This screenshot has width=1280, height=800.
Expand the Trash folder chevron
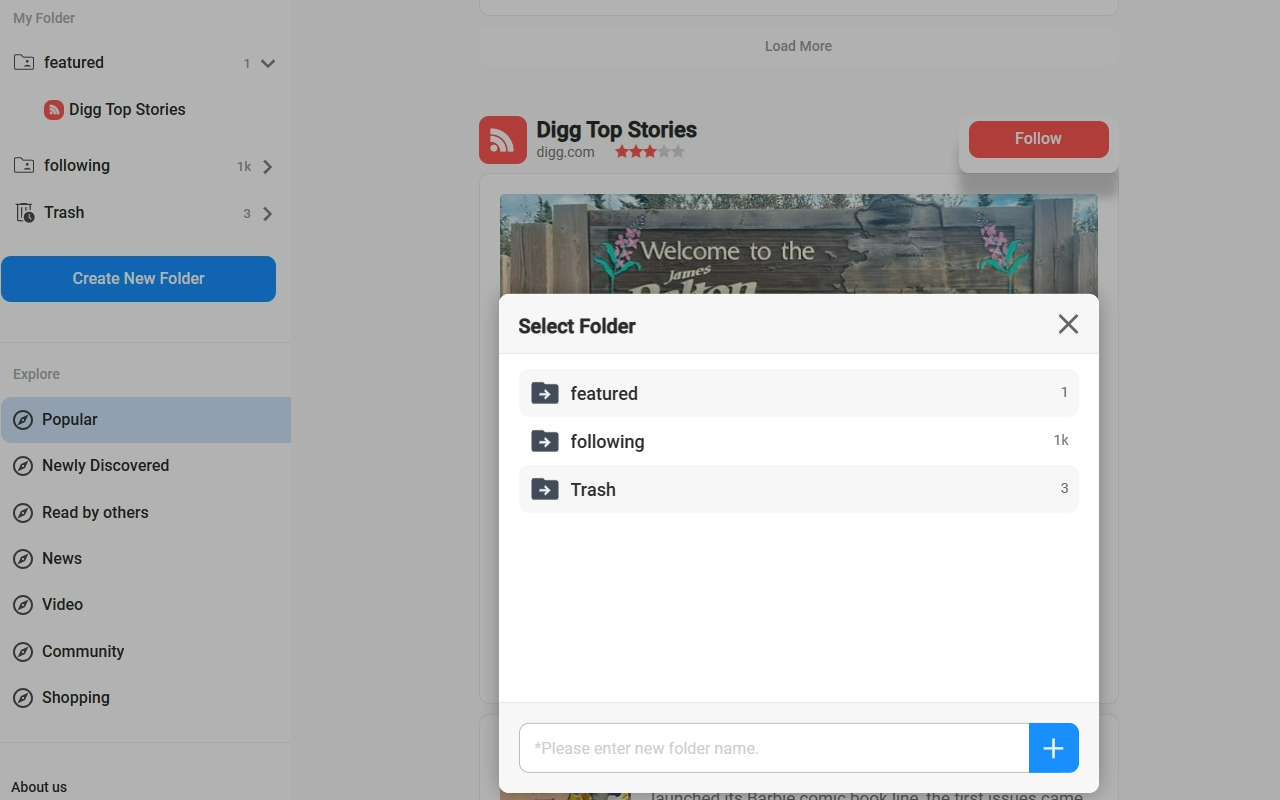point(266,213)
